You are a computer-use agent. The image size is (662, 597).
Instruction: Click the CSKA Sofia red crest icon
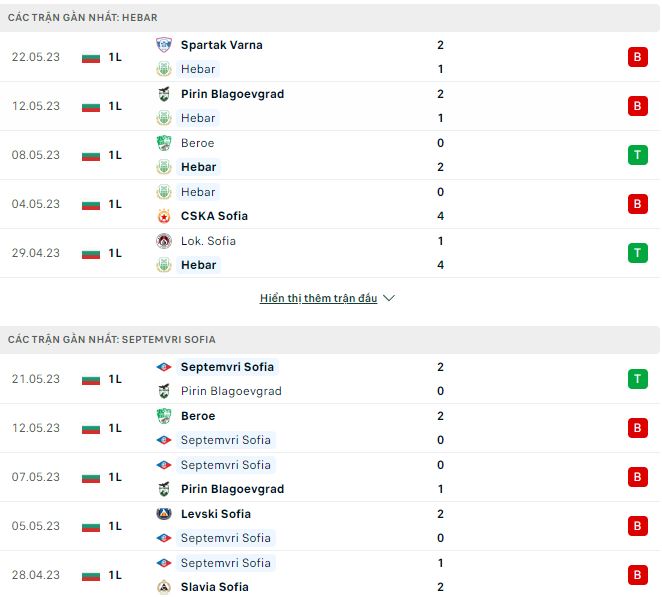(164, 216)
